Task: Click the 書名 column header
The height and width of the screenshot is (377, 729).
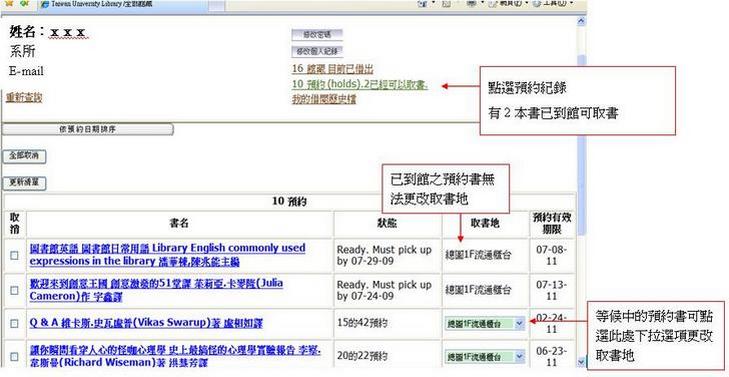Action: [179, 224]
